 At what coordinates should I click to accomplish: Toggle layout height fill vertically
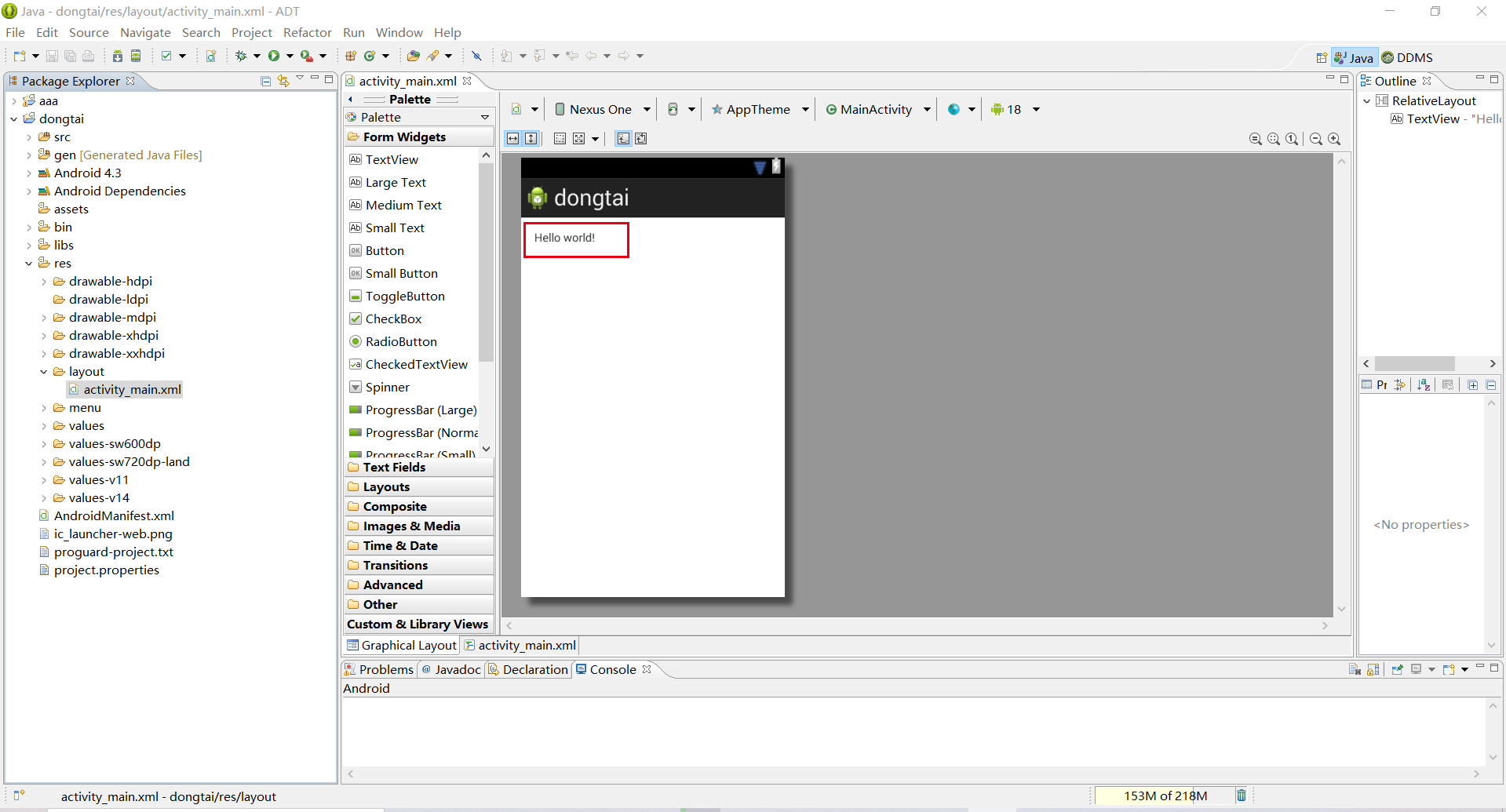click(x=531, y=139)
